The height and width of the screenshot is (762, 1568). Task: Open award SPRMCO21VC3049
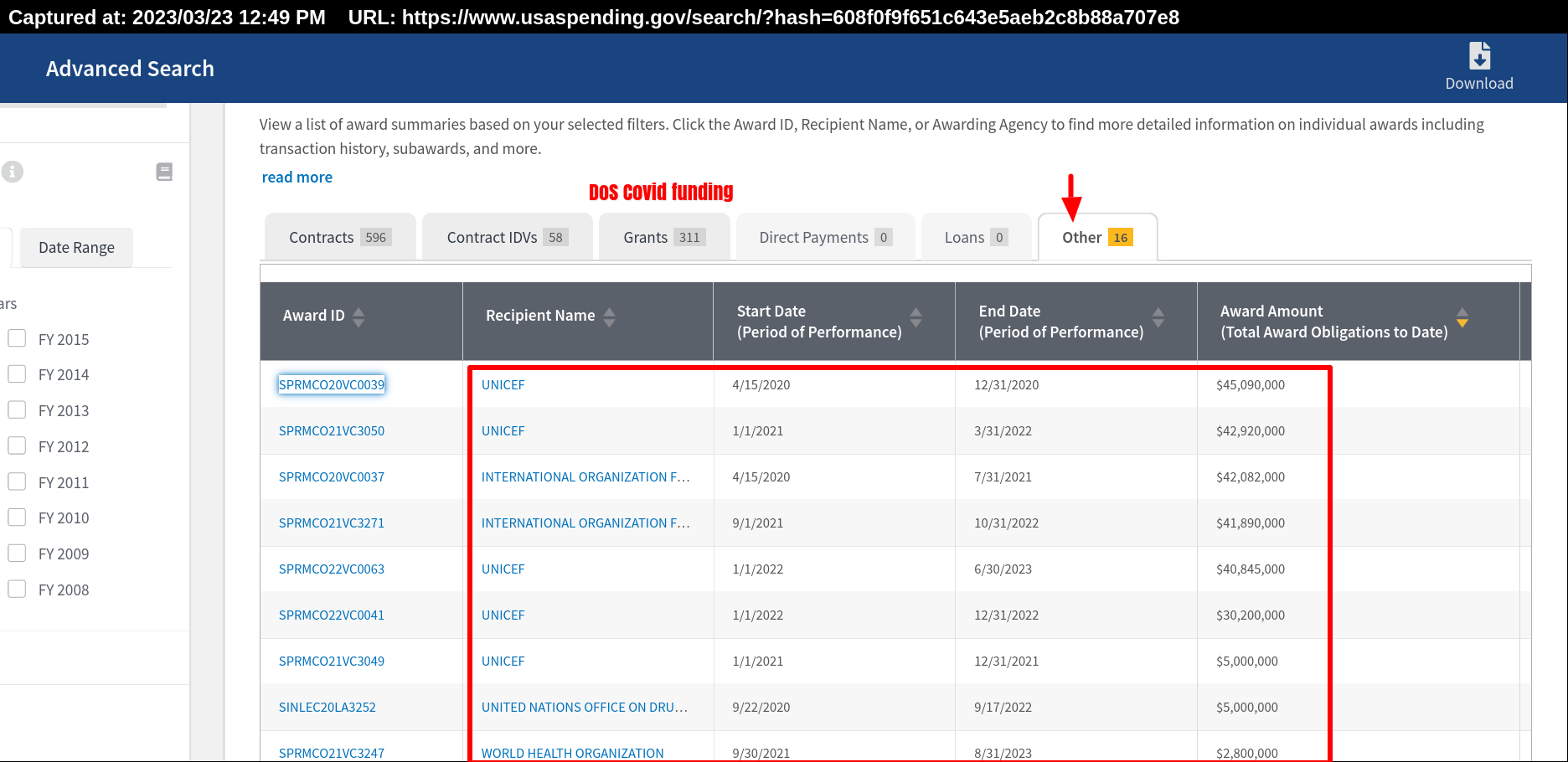pyautogui.click(x=332, y=661)
